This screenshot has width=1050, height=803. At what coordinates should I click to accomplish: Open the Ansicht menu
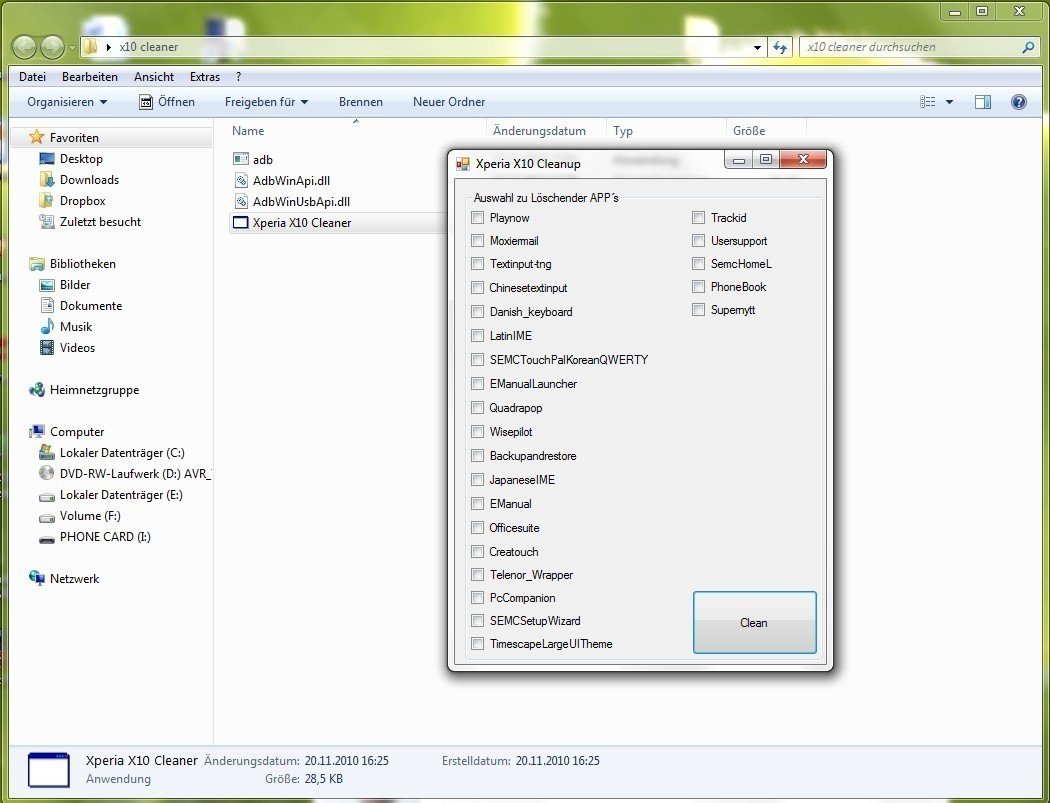tap(154, 77)
